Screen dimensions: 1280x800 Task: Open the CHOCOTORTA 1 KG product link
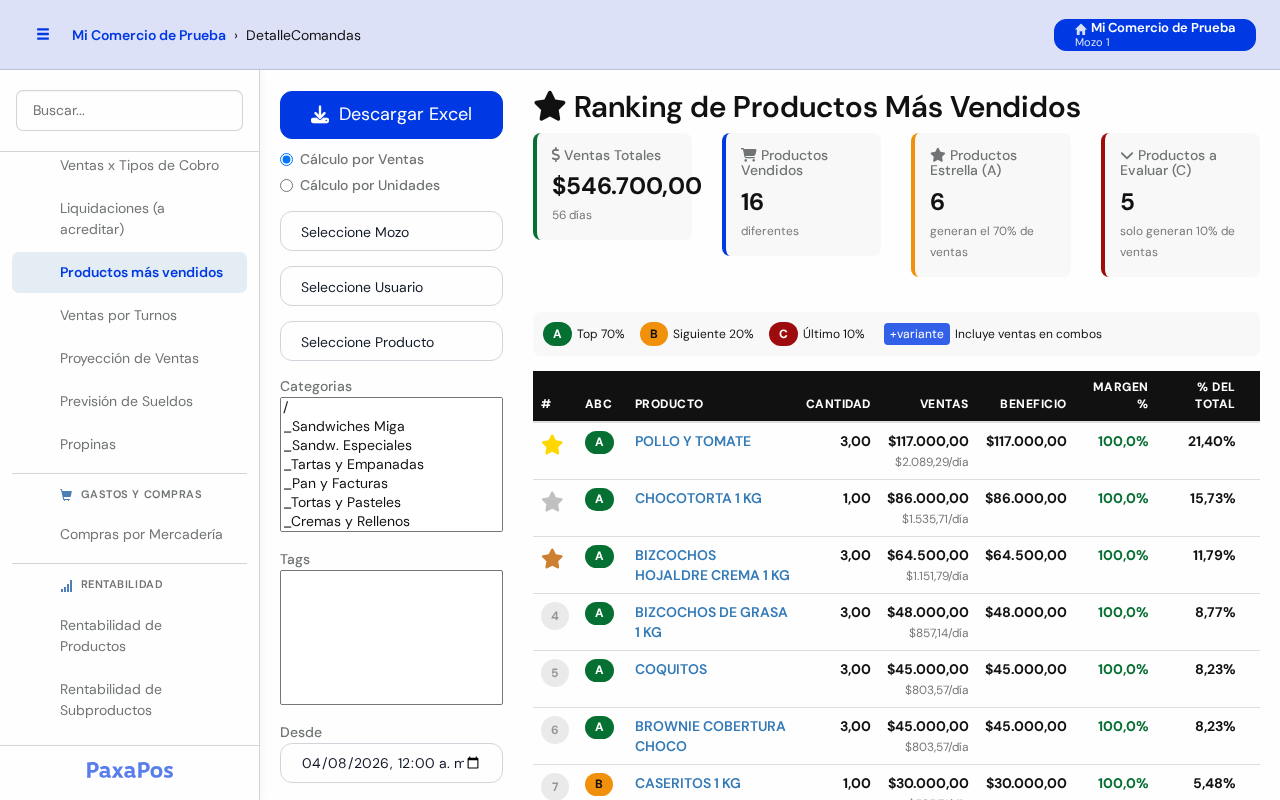point(698,498)
